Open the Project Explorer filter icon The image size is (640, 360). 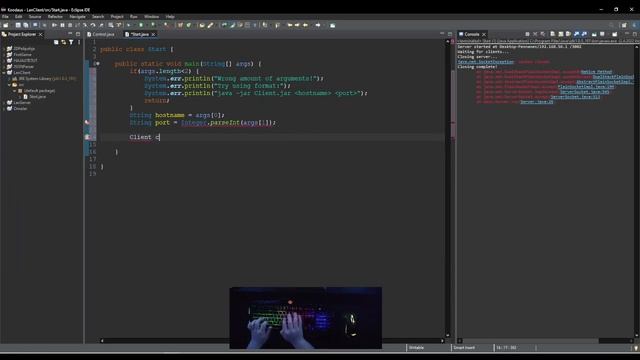(x=71, y=42)
